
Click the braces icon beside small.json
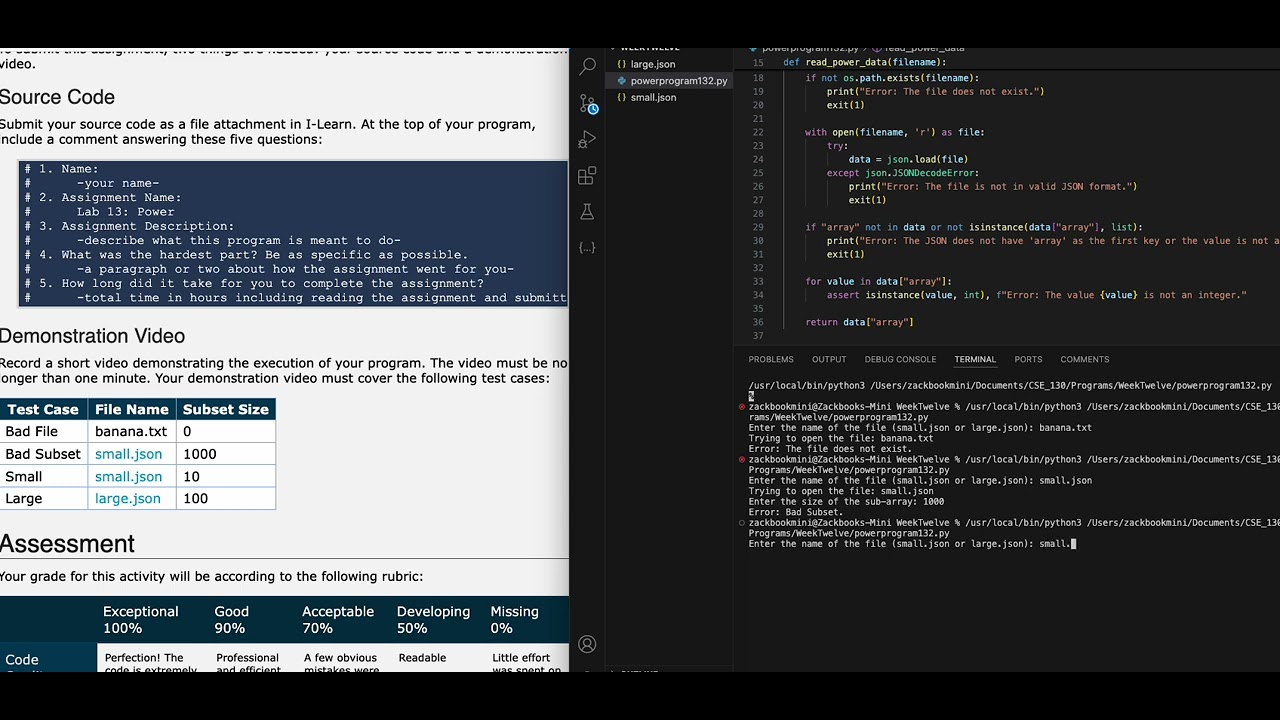tap(622, 97)
